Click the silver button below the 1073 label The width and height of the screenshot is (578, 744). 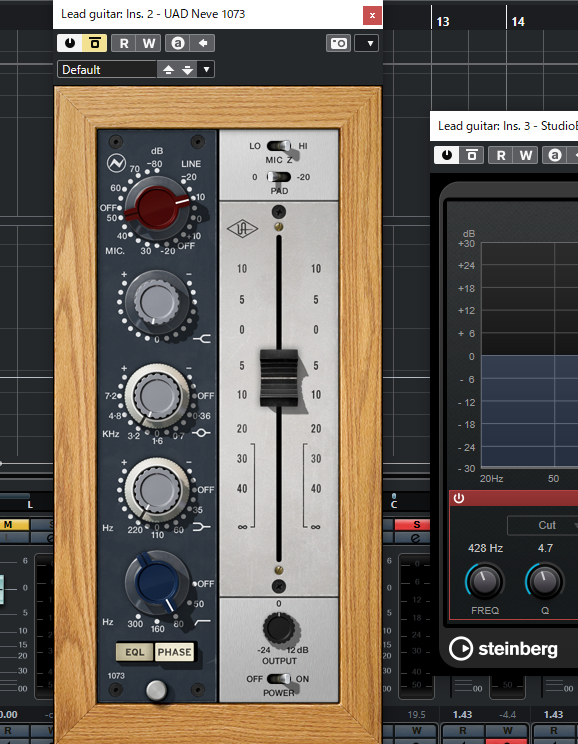tap(156, 690)
